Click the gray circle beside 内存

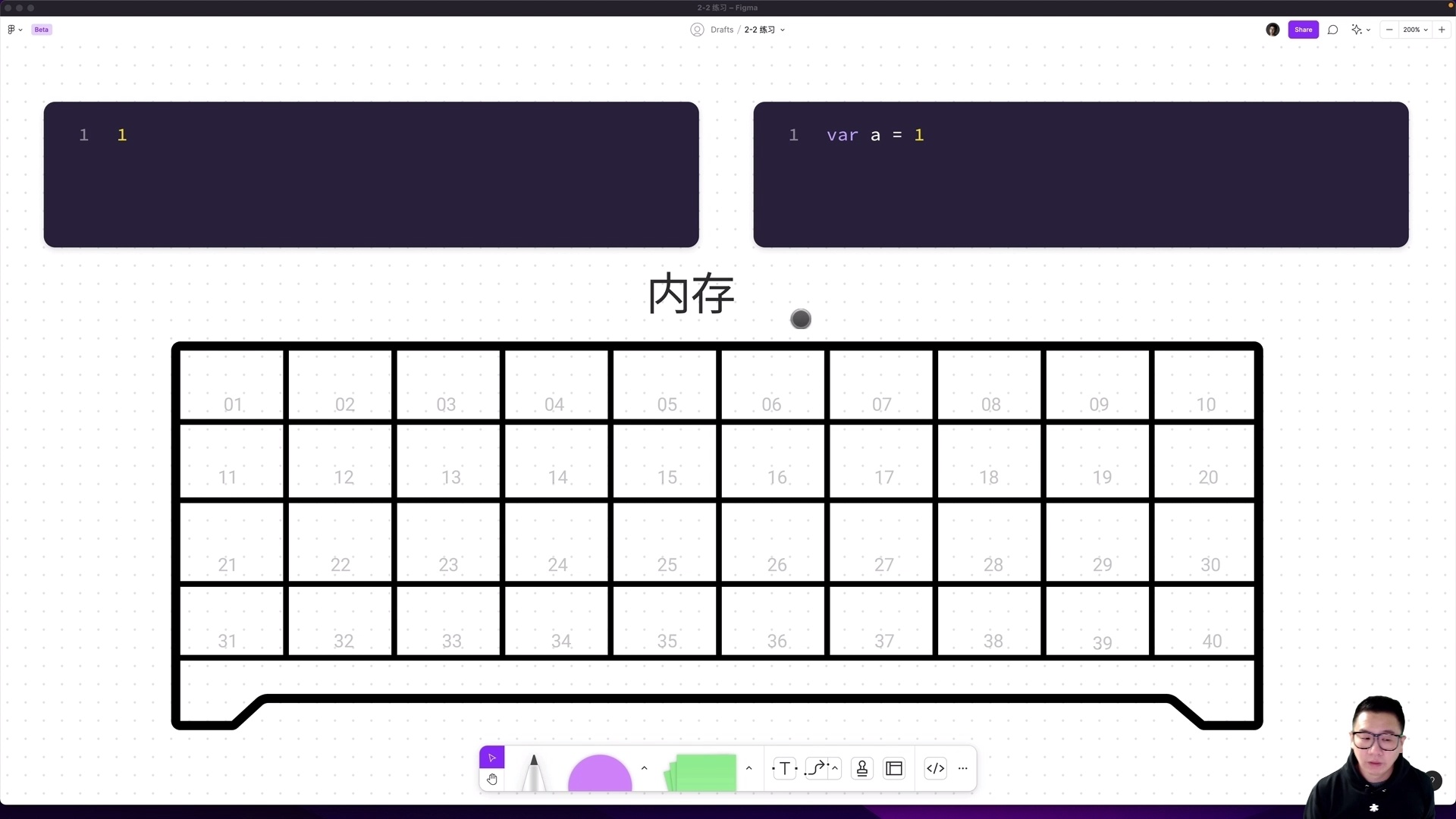point(801,319)
